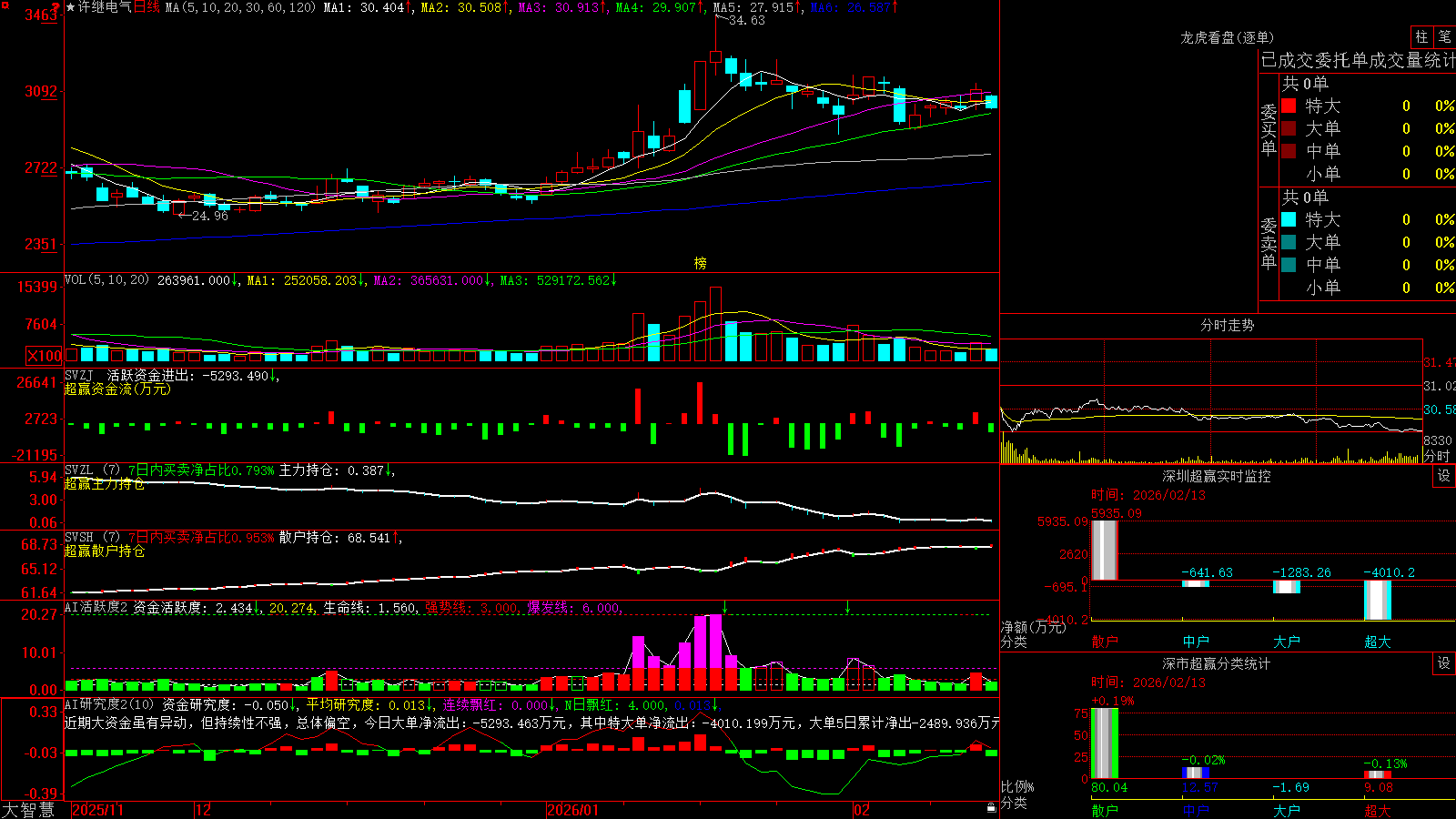Screen dimensions: 1456x819
Task: Click the X100 volume scale box
Action: coord(45,356)
